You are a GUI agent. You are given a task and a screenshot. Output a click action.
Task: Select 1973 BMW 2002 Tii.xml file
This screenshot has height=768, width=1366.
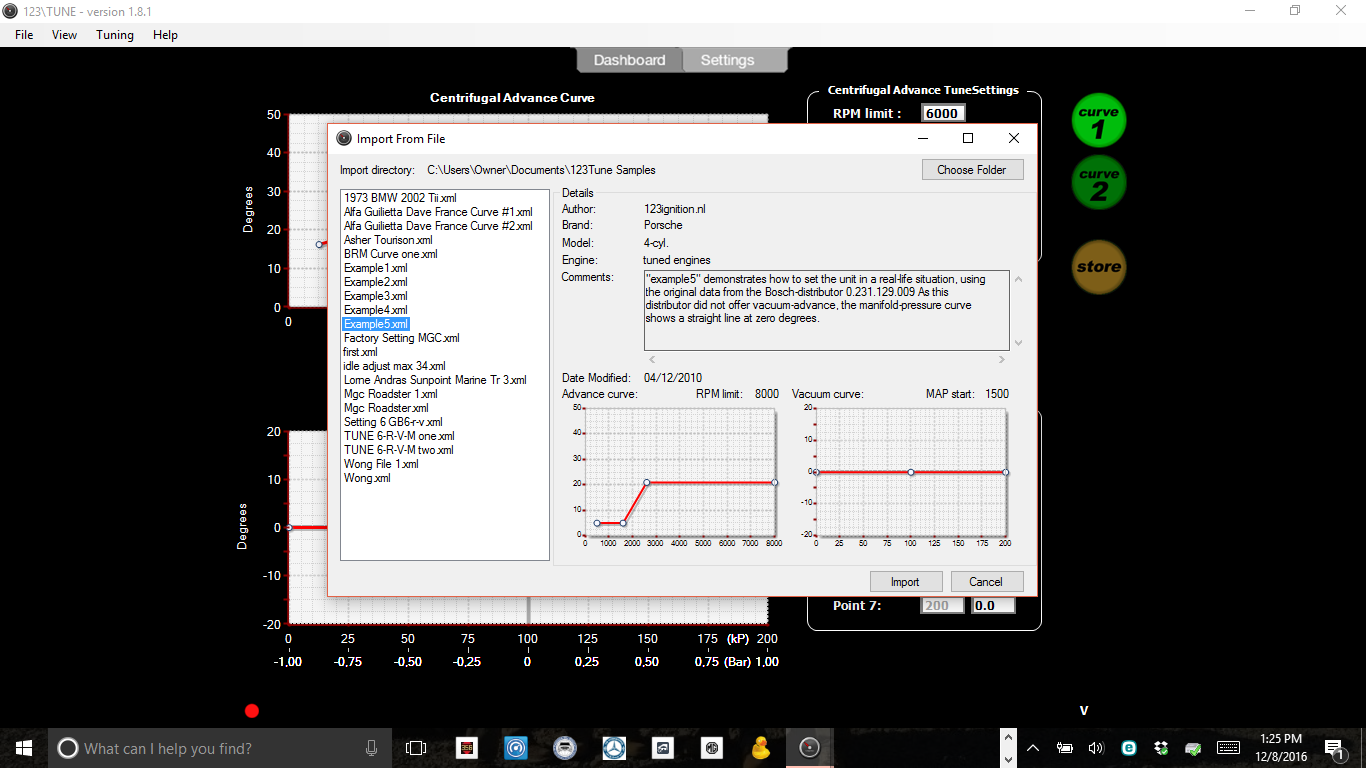pos(400,198)
